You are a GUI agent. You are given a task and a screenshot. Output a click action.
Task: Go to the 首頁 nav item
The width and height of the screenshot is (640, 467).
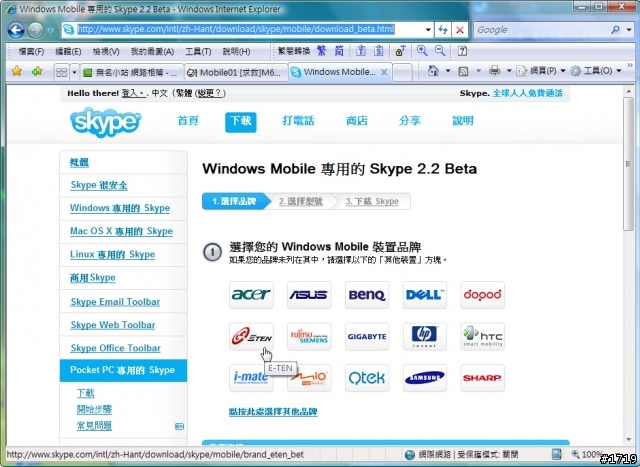pos(188,121)
